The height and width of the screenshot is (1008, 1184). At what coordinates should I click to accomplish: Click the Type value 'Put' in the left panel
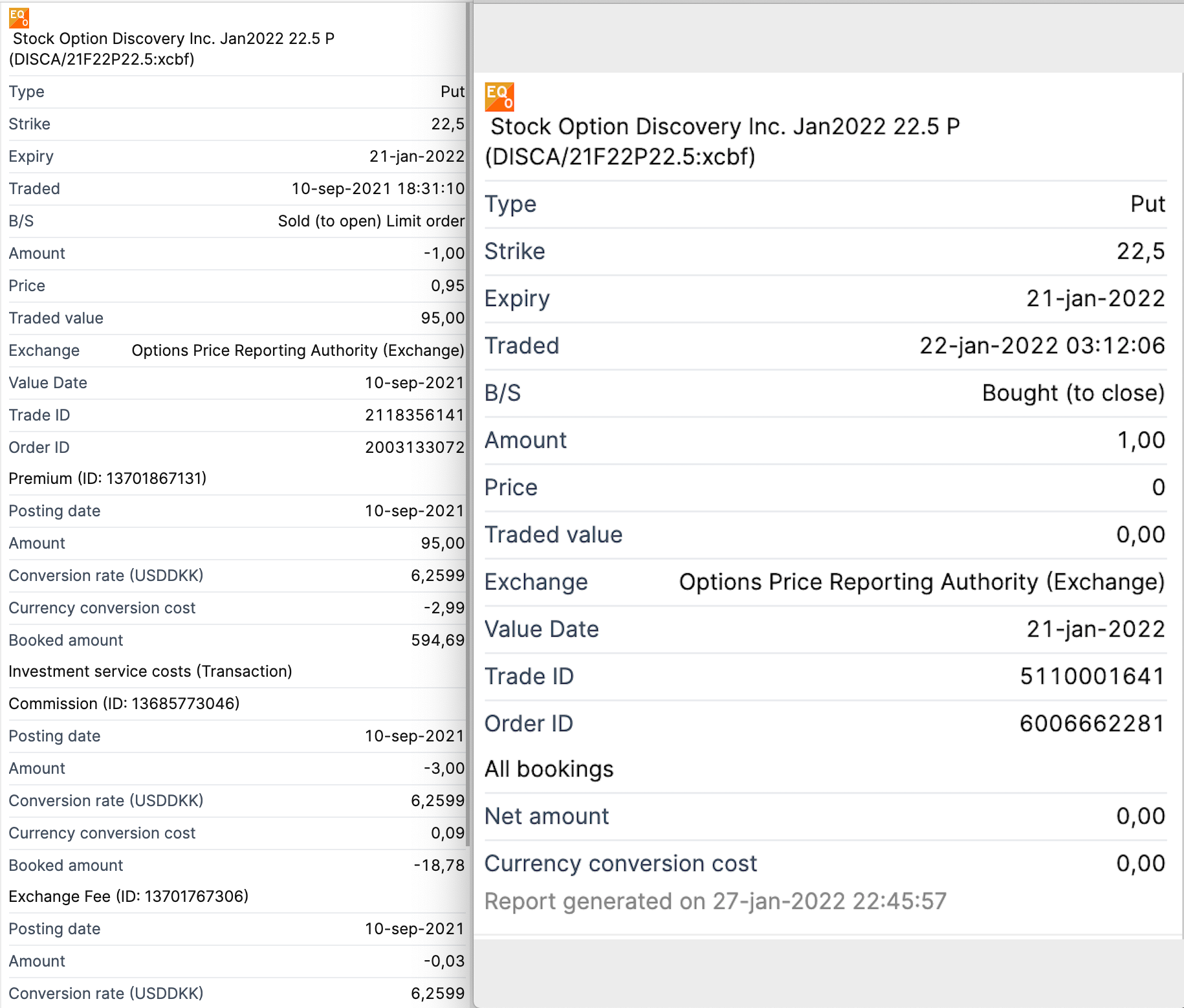(x=453, y=92)
